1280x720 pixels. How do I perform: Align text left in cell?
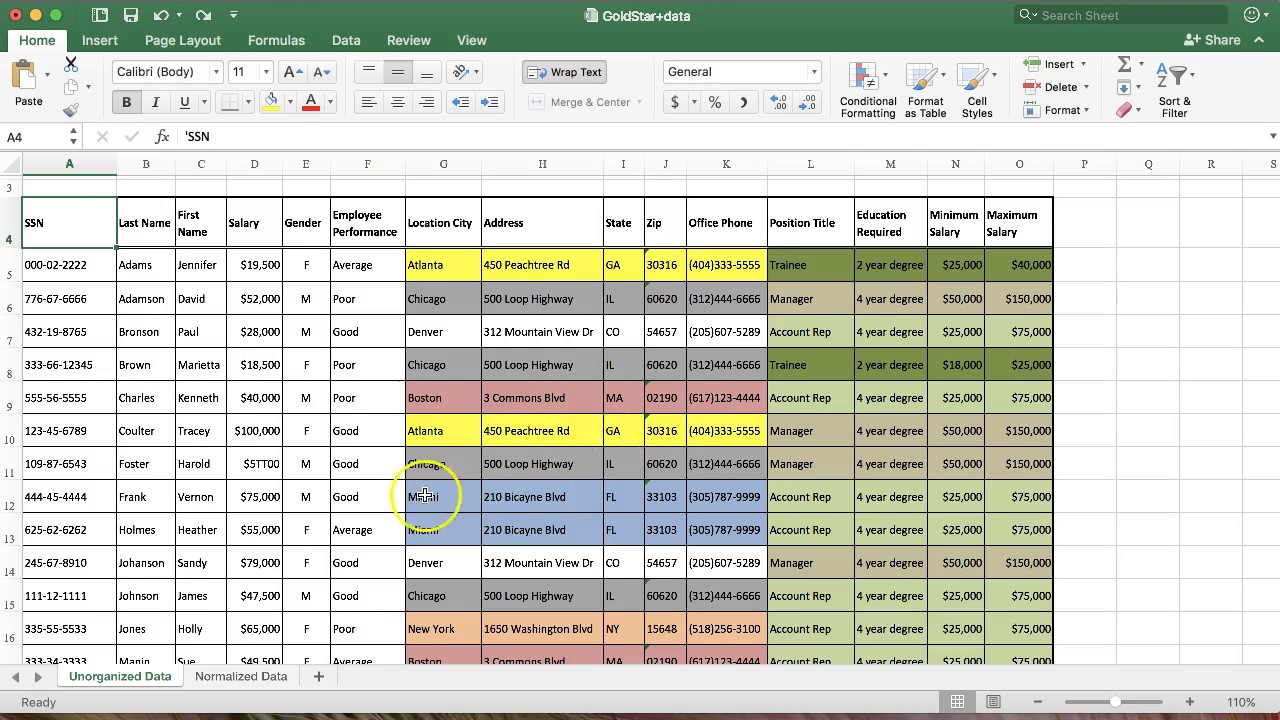coord(368,102)
